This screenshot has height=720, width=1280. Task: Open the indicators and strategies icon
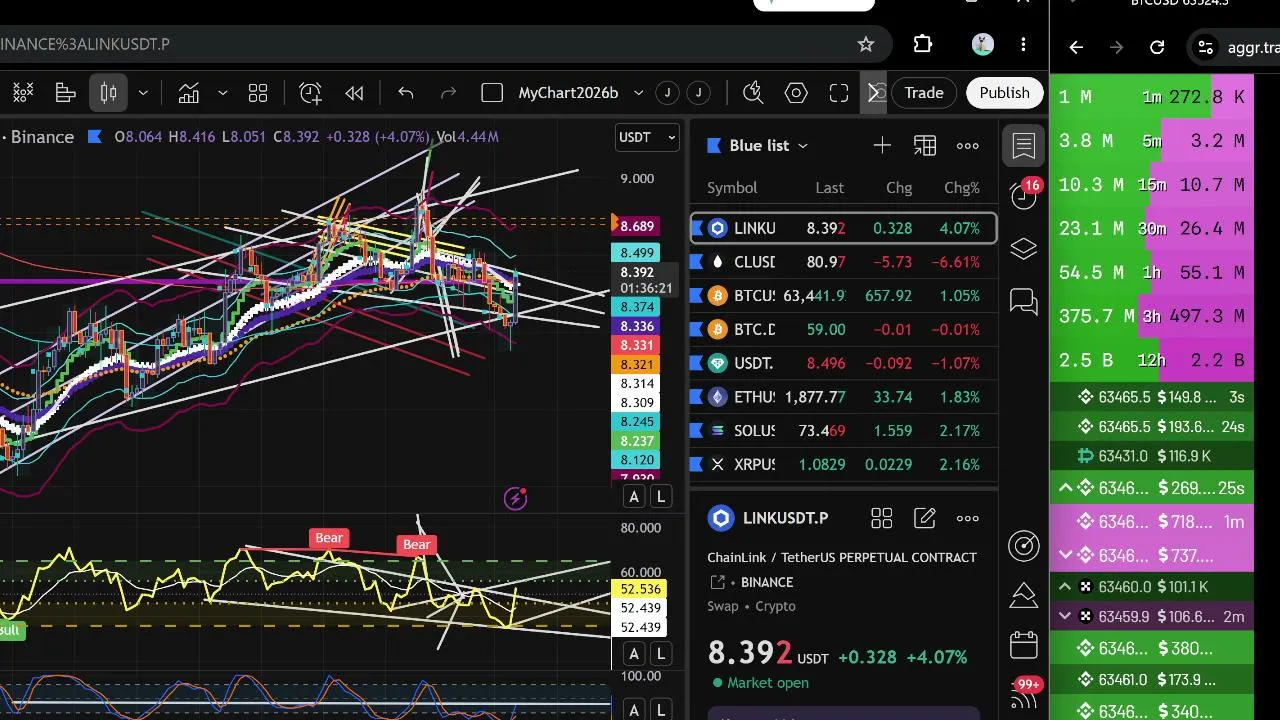tap(188, 93)
